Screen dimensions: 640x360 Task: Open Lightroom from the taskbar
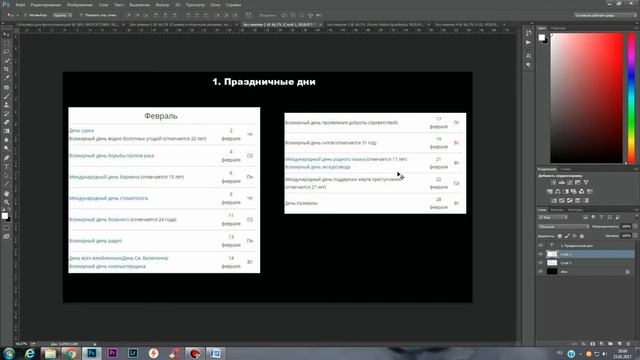133,353
